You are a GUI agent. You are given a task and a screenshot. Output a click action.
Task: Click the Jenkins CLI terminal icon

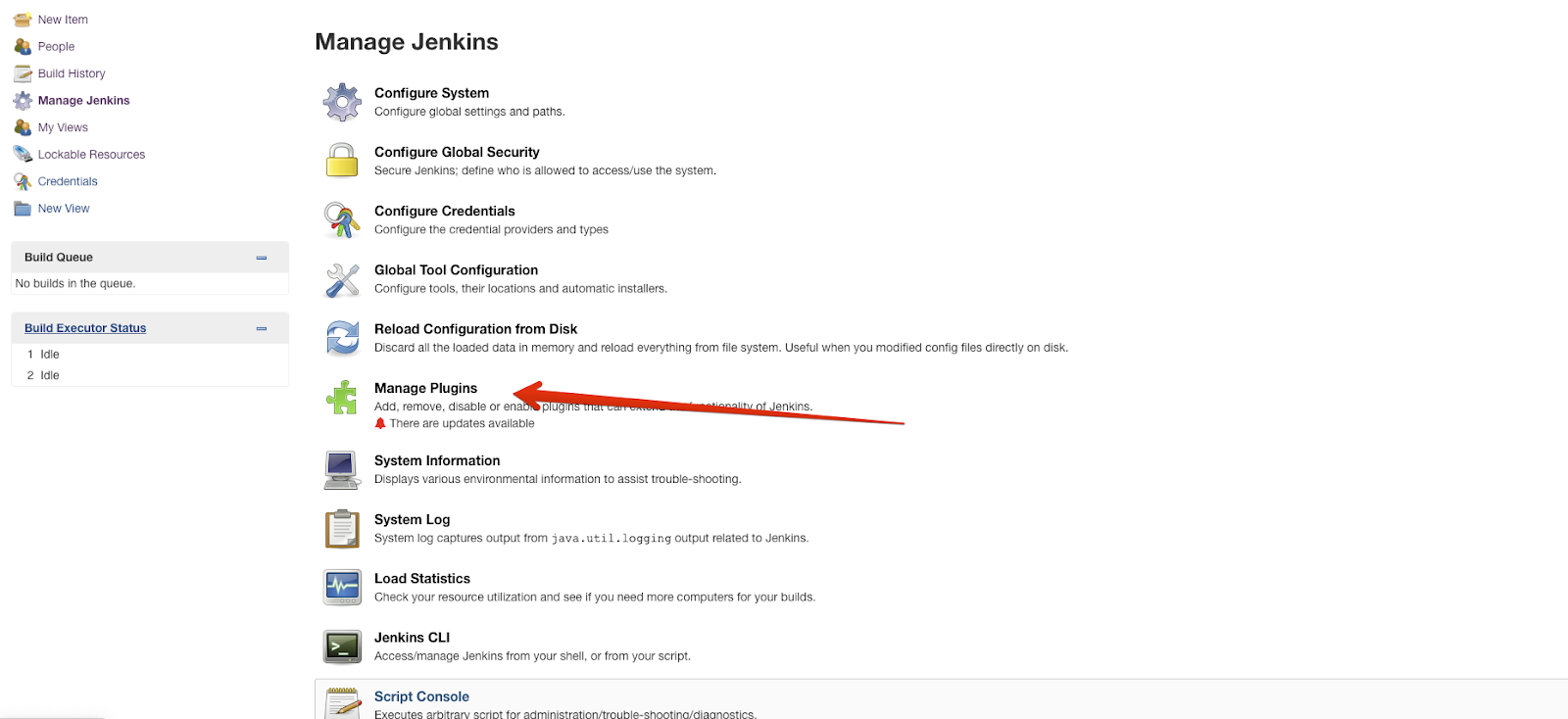coord(342,647)
